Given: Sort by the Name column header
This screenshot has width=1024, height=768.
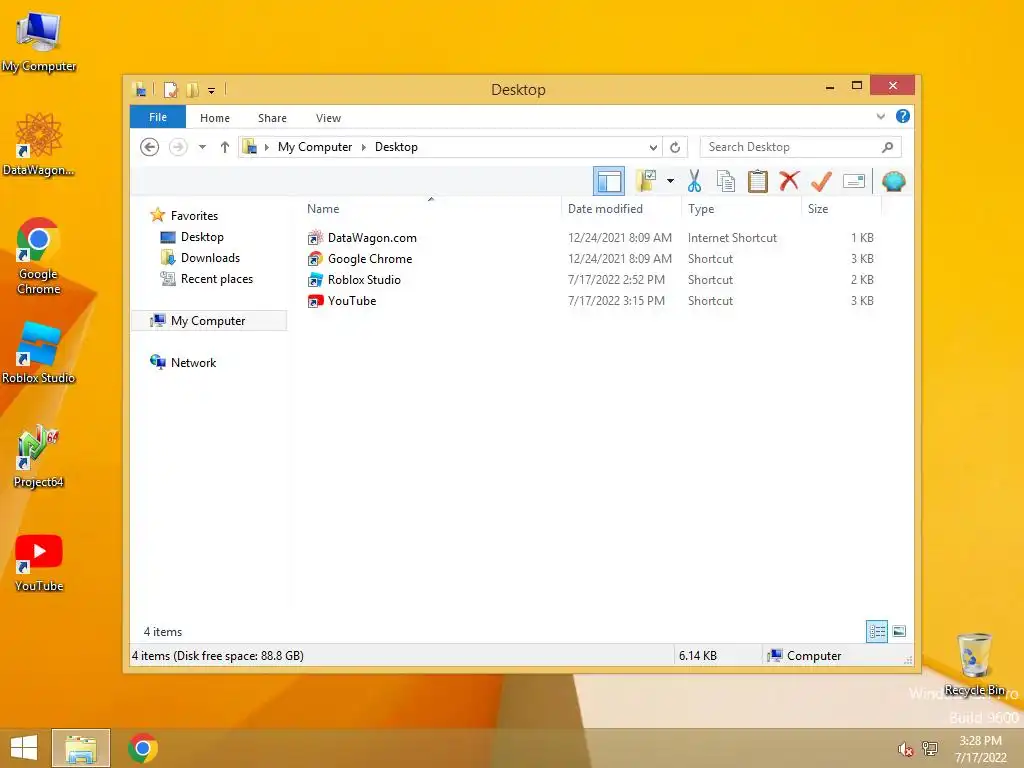Looking at the screenshot, I should [323, 209].
